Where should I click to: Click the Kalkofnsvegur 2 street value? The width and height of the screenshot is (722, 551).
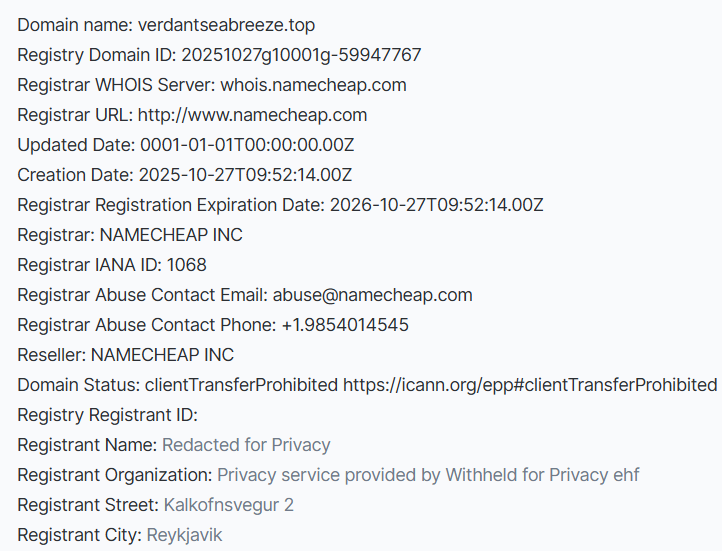pyautogui.click(x=229, y=505)
